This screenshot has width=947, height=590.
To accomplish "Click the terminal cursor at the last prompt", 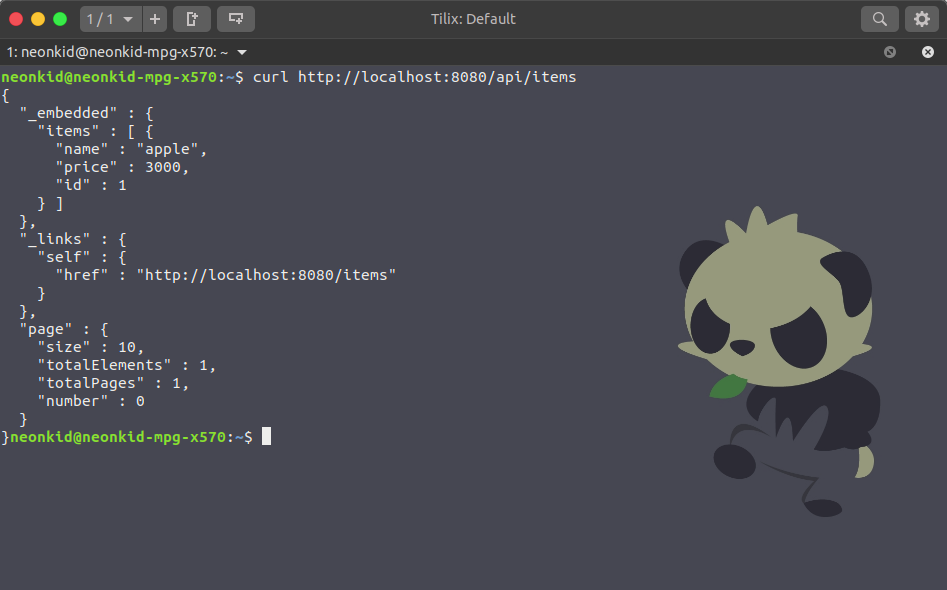I will [x=266, y=437].
